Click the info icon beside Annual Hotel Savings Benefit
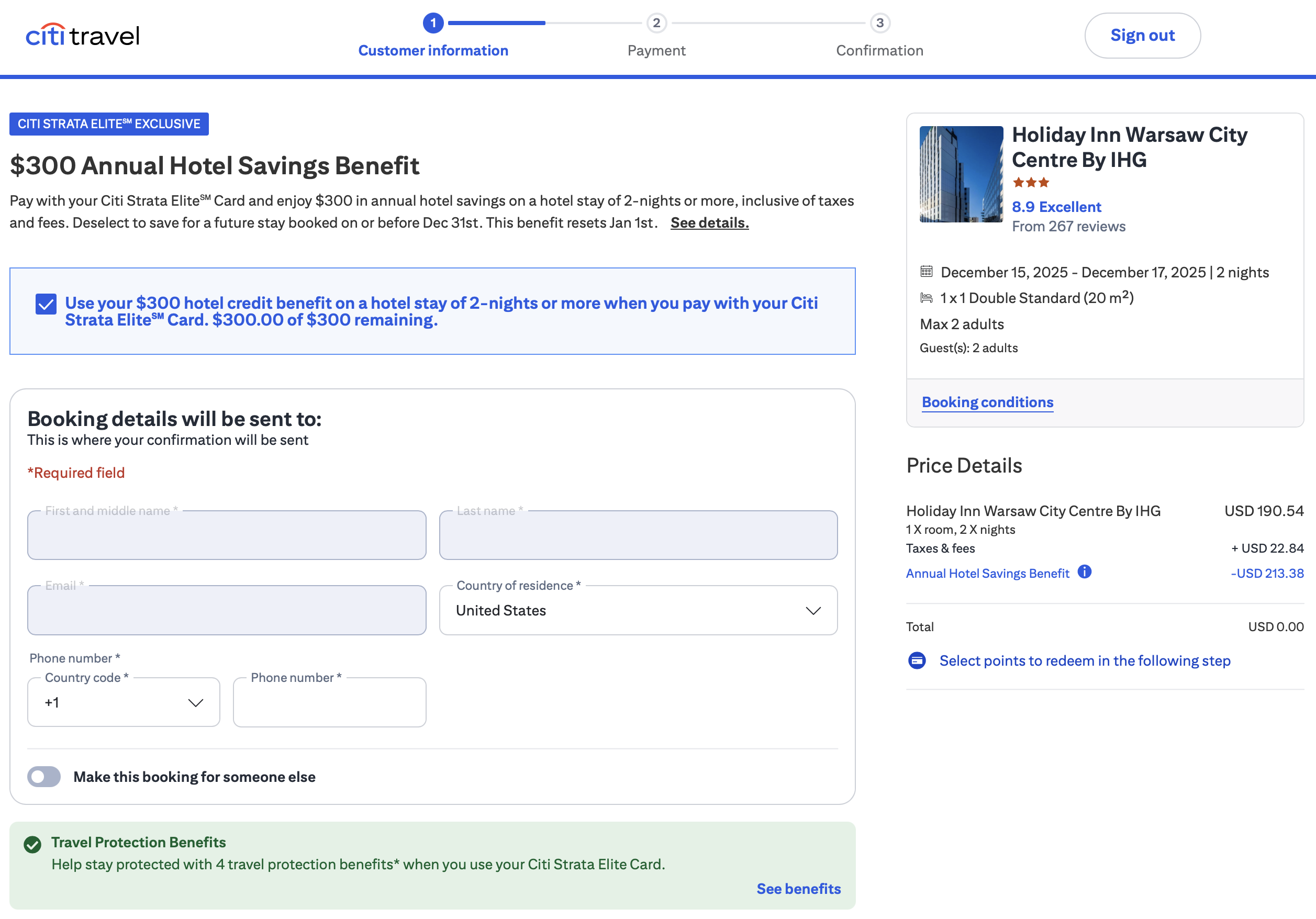 tap(1085, 572)
